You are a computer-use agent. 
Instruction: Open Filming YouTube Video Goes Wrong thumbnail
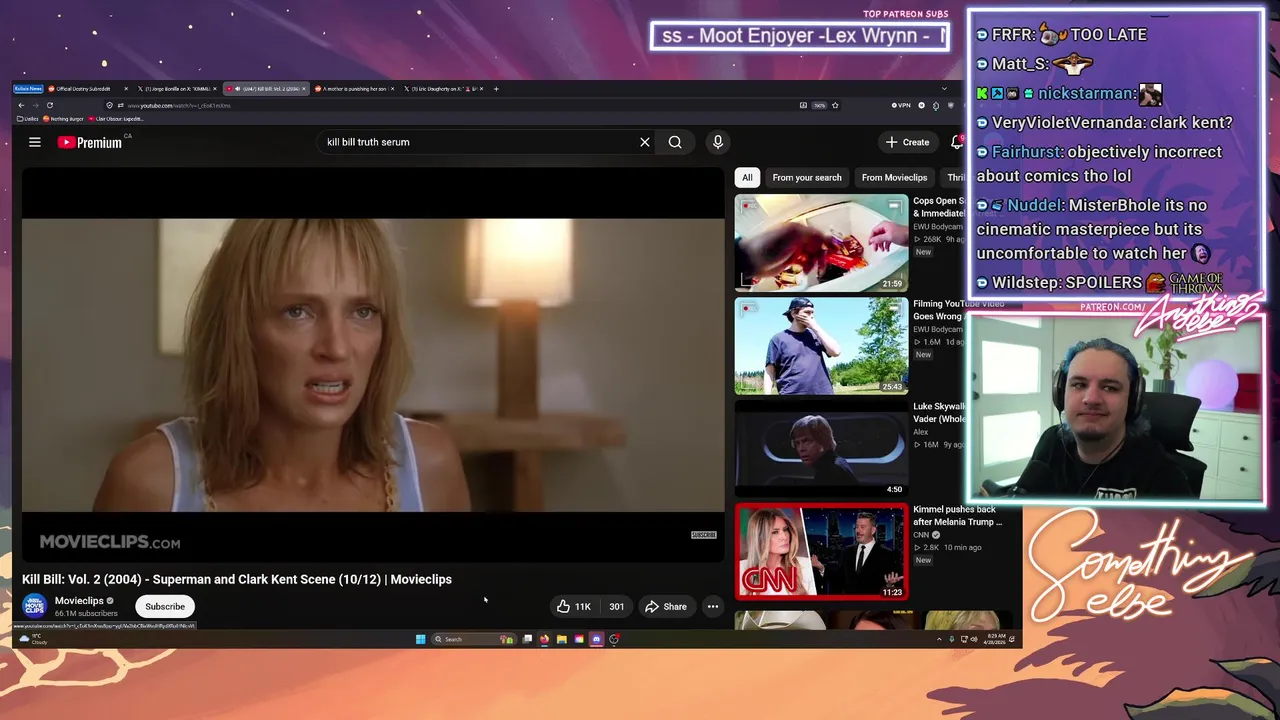click(822, 346)
